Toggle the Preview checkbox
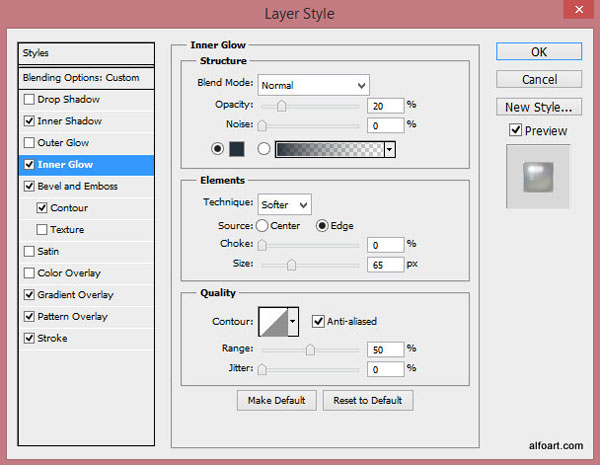600x465 pixels. click(x=515, y=130)
